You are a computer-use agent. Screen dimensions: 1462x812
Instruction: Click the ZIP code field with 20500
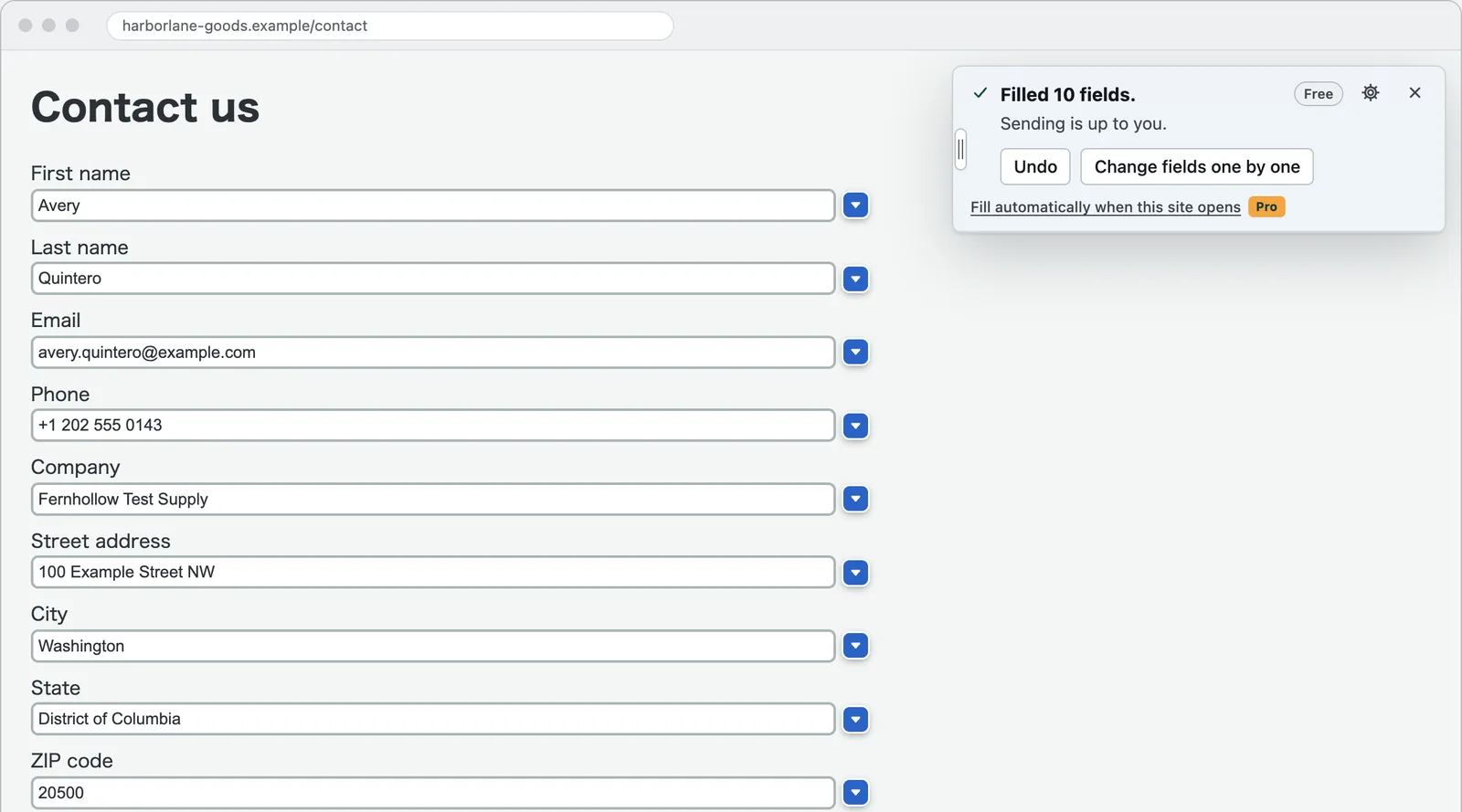coord(433,793)
